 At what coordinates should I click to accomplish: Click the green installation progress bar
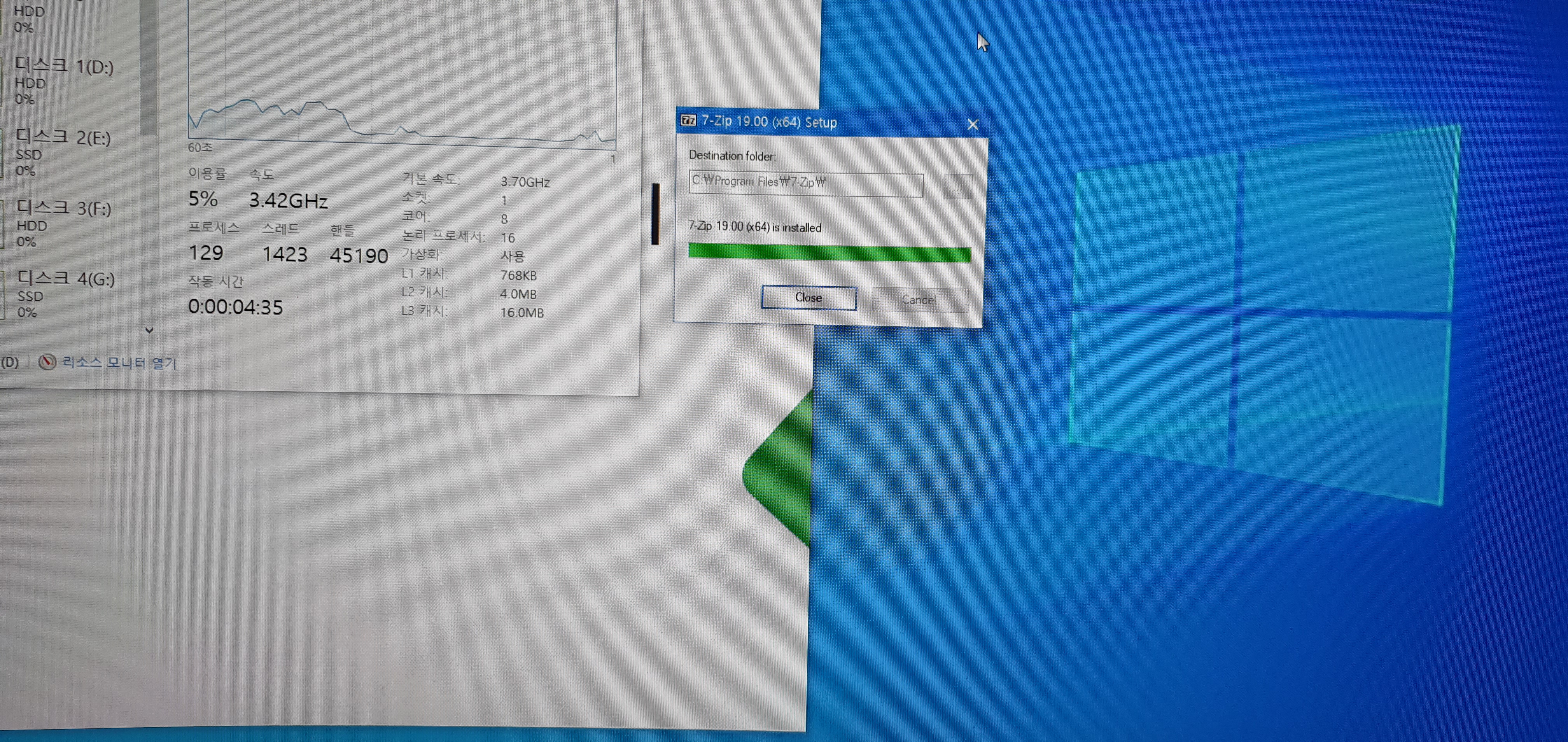pos(829,253)
